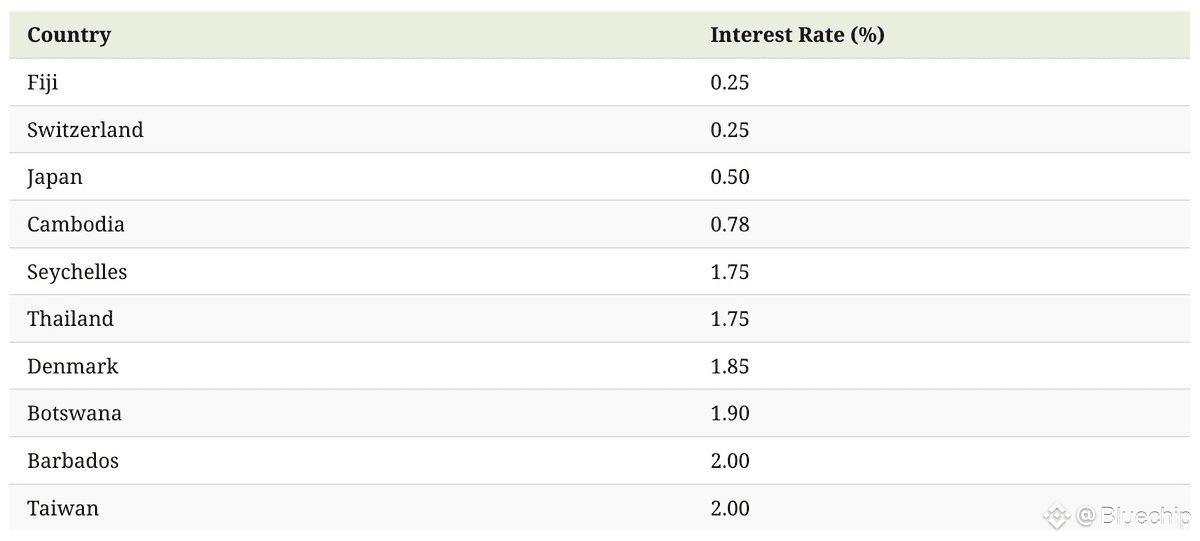1200x541 pixels.
Task: Click the @Bluechip watermark text
Action: [1133, 516]
